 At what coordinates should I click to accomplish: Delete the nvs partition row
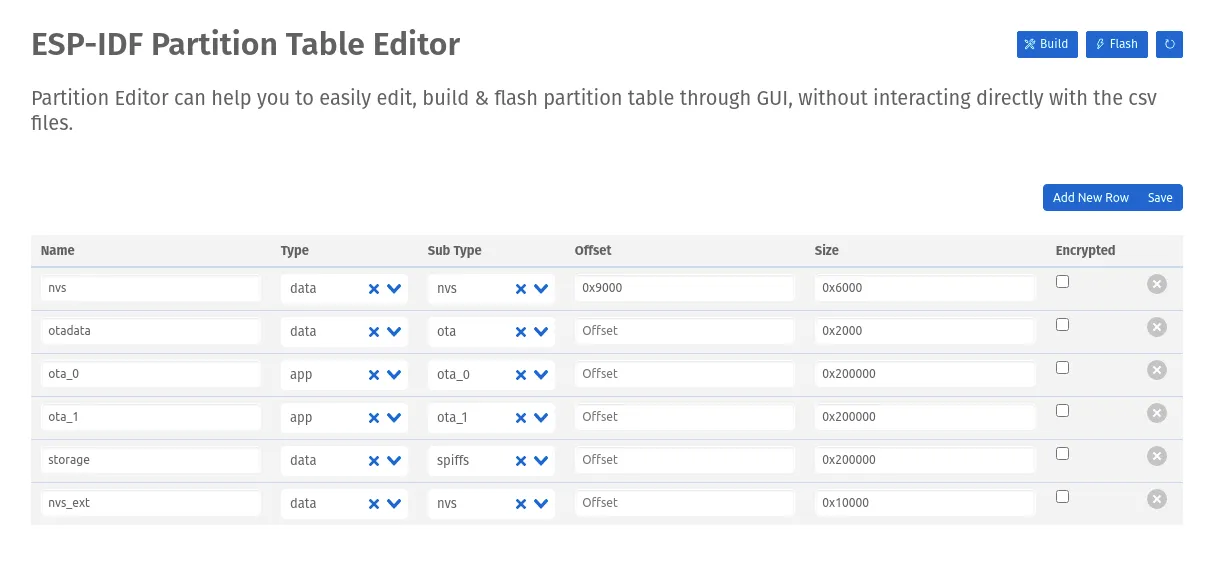pyautogui.click(x=1156, y=284)
